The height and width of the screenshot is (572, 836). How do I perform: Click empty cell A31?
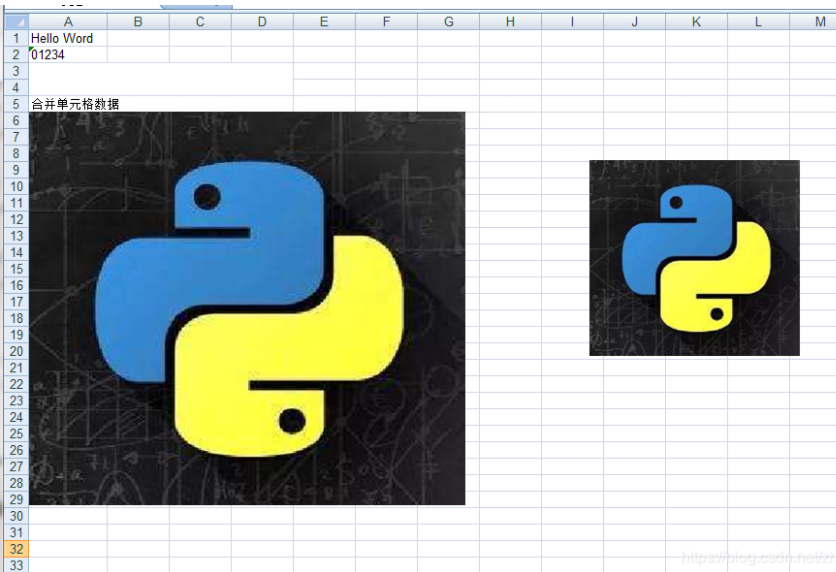tap(68, 533)
